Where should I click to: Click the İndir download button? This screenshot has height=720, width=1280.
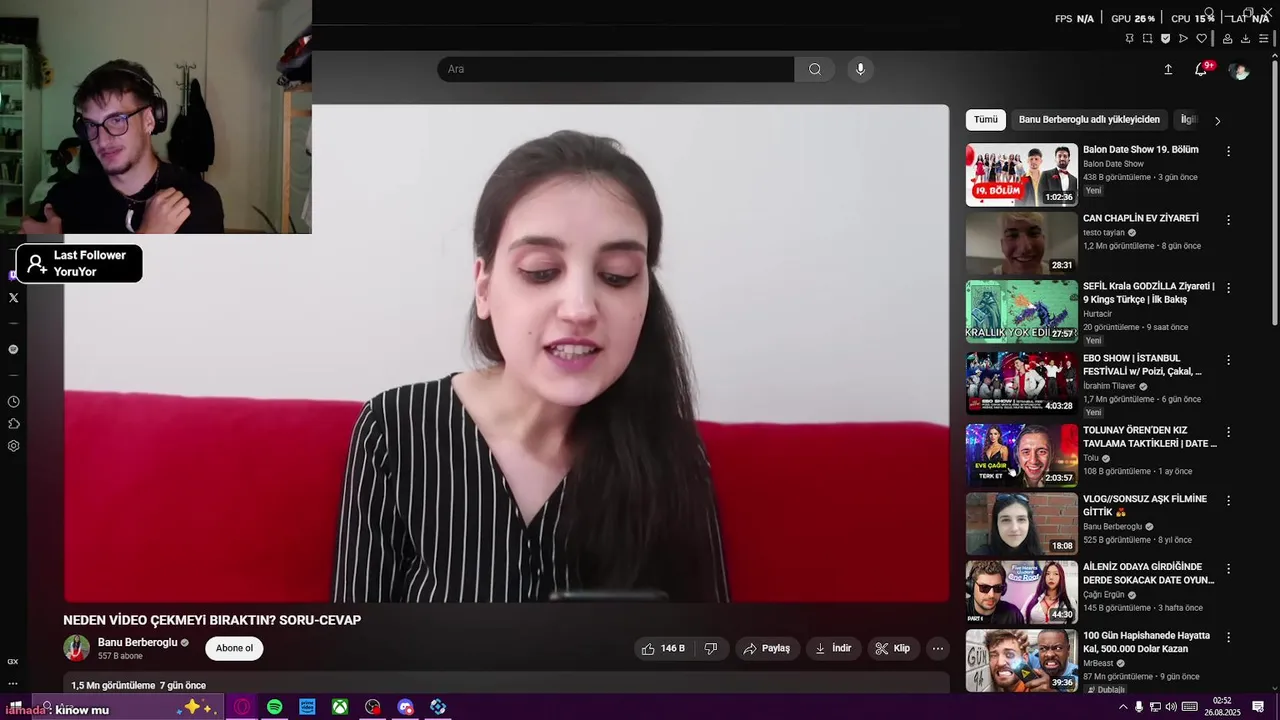pos(833,648)
